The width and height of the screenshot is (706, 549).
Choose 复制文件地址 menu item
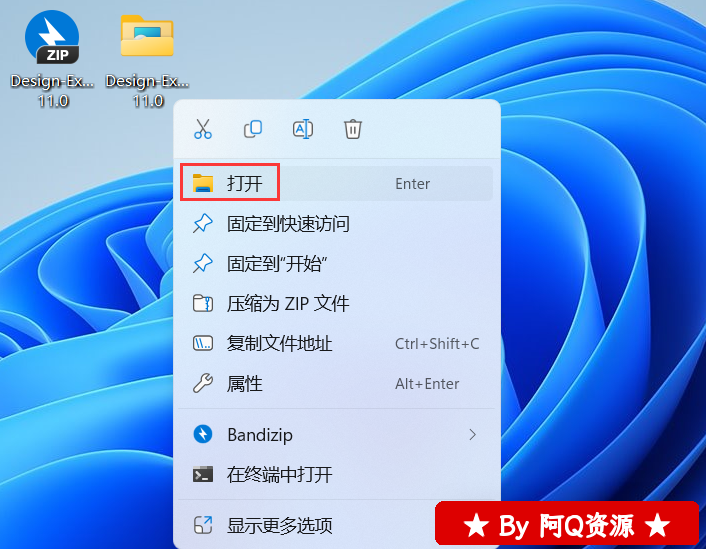point(336,344)
